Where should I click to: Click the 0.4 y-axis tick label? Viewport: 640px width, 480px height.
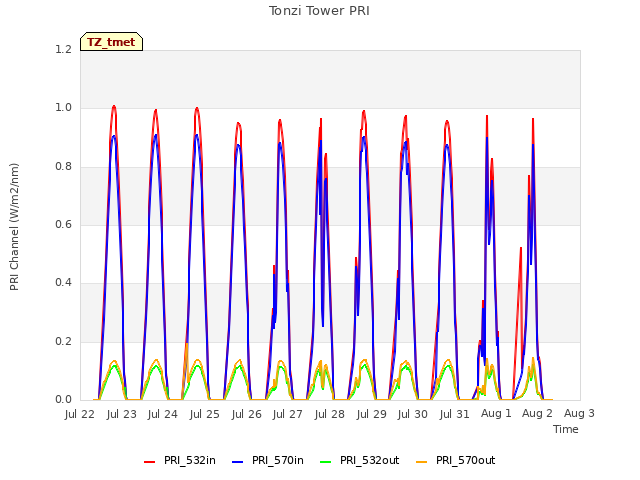(64, 282)
